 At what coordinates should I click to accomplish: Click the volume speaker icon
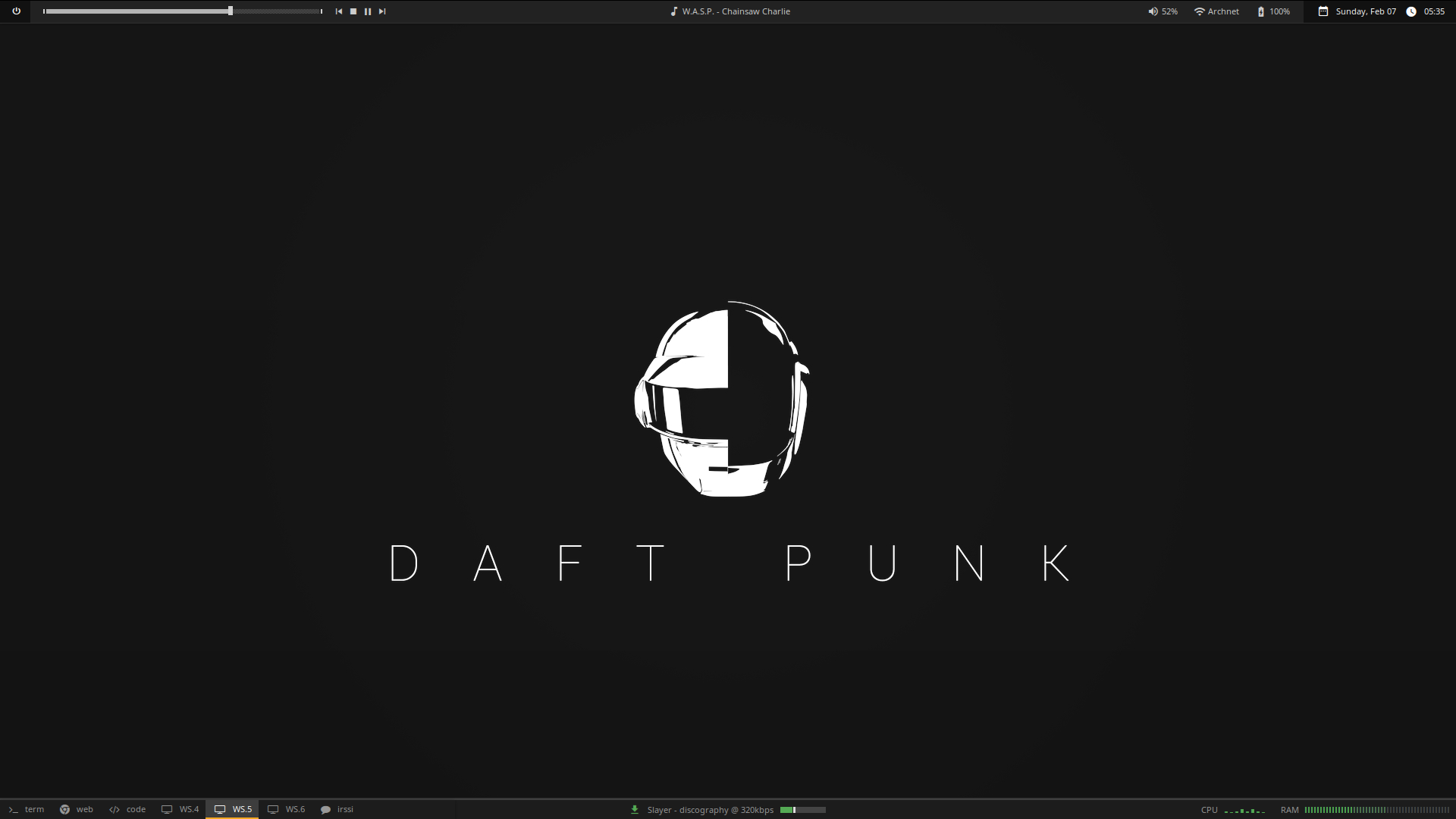coord(1153,11)
